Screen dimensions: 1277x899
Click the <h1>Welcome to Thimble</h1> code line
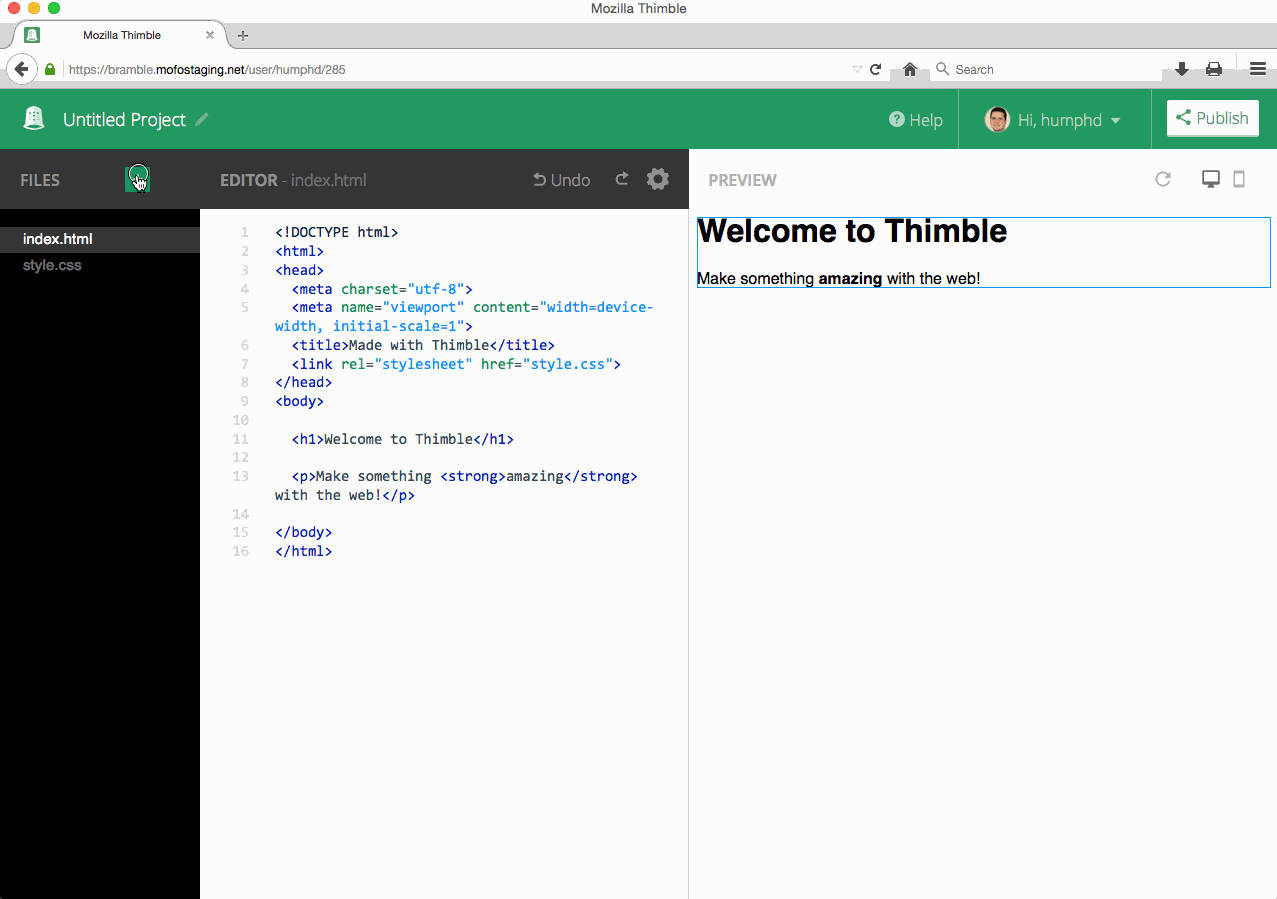click(x=403, y=439)
